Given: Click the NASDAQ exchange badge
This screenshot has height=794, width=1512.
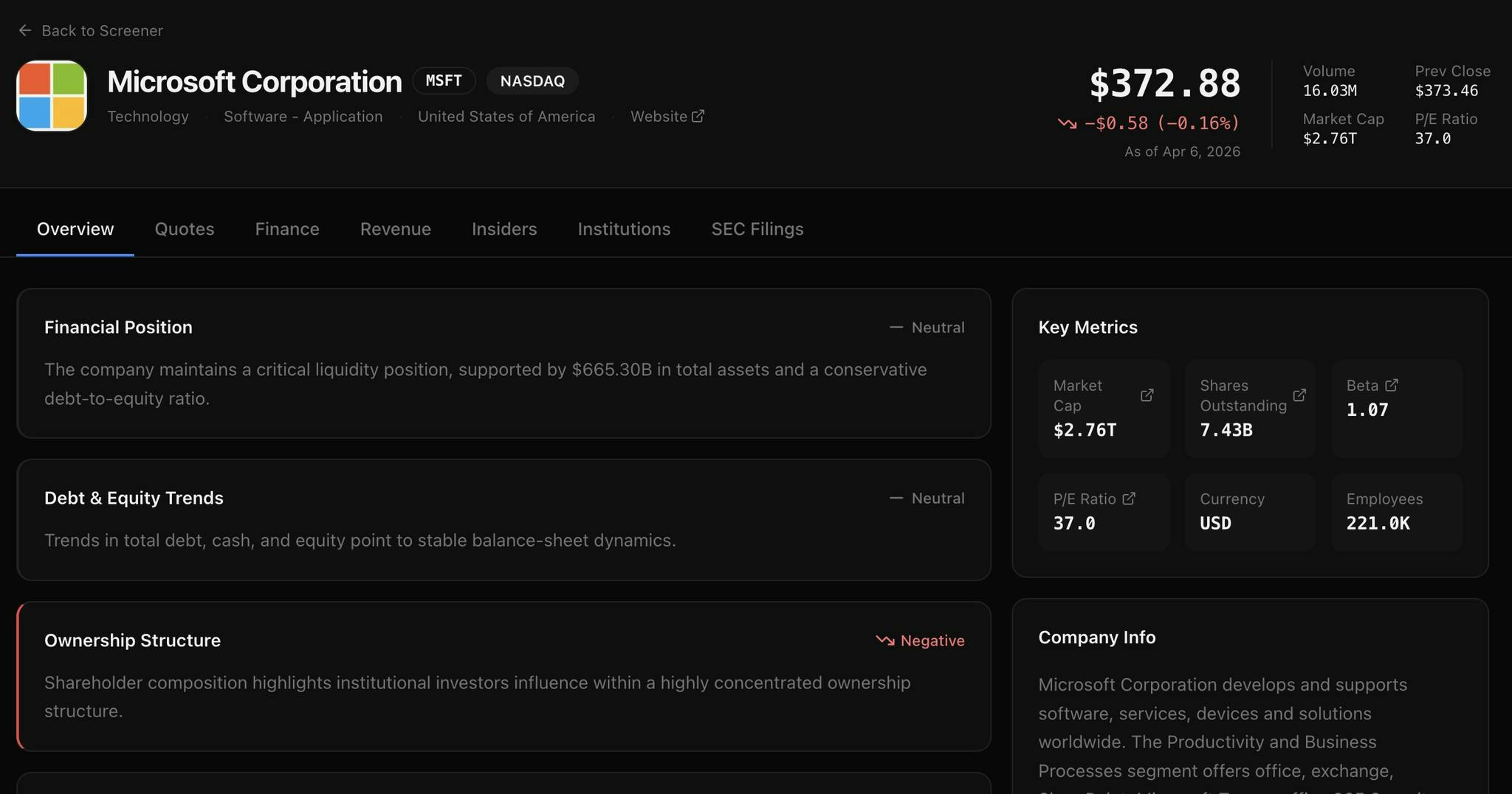Looking at the screenshot, I should point(532,81).
